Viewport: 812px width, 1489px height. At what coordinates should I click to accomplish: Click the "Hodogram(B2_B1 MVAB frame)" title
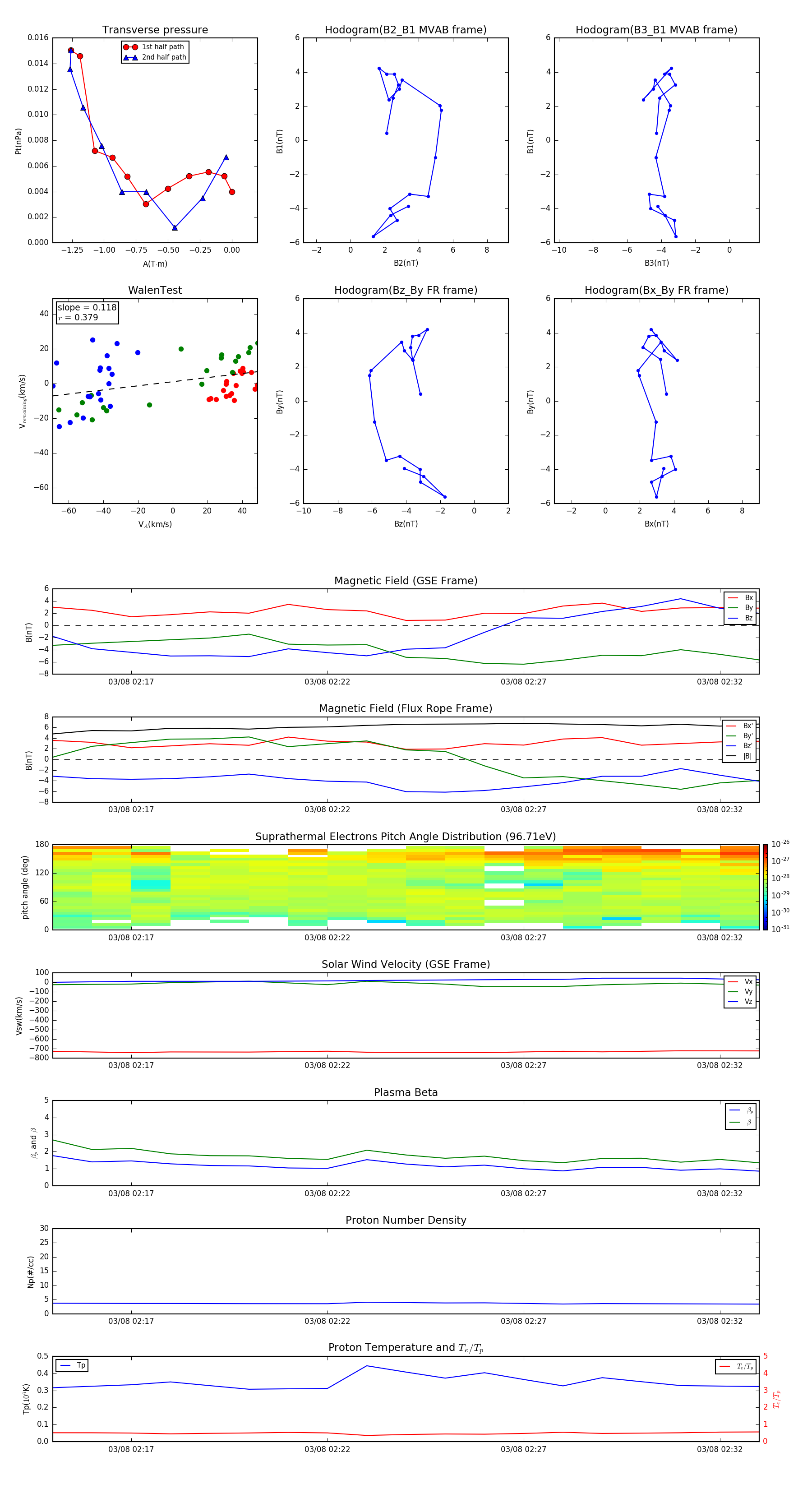[x=406, y=30]
